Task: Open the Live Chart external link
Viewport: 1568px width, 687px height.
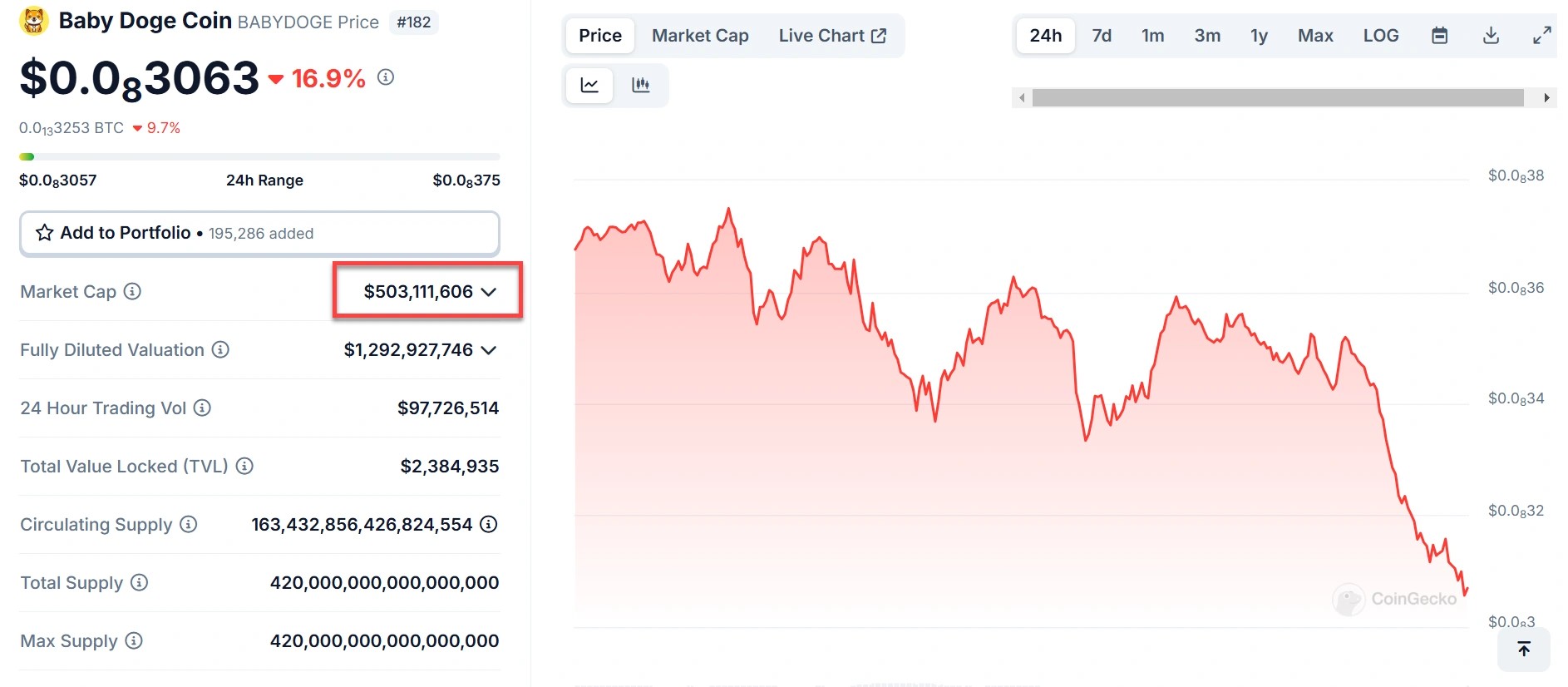Action: click(x=832, y=36)
